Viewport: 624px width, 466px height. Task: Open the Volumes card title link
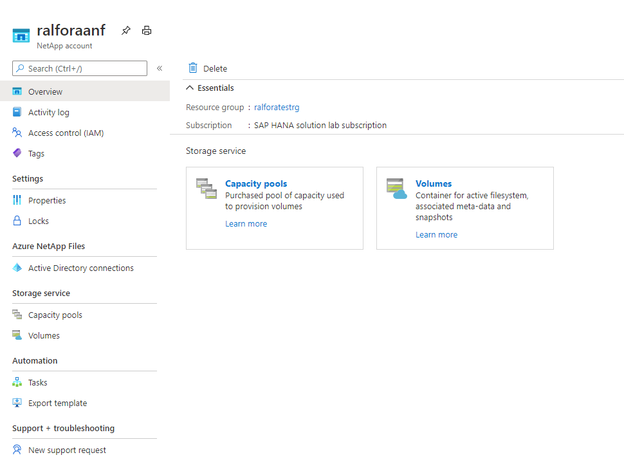tap(433, 183)
